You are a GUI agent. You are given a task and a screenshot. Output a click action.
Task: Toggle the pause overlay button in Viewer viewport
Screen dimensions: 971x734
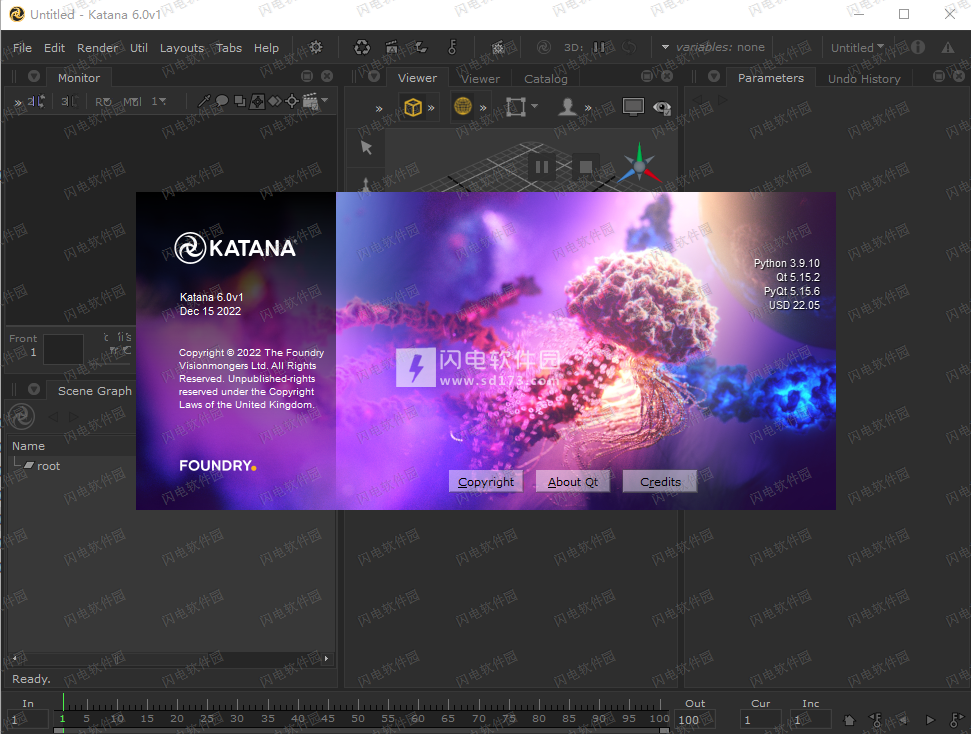[x=542, y=167]
